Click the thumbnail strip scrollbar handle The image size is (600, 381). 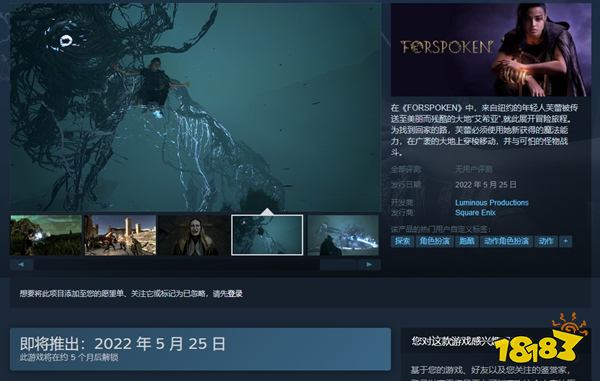coord(338,264)
